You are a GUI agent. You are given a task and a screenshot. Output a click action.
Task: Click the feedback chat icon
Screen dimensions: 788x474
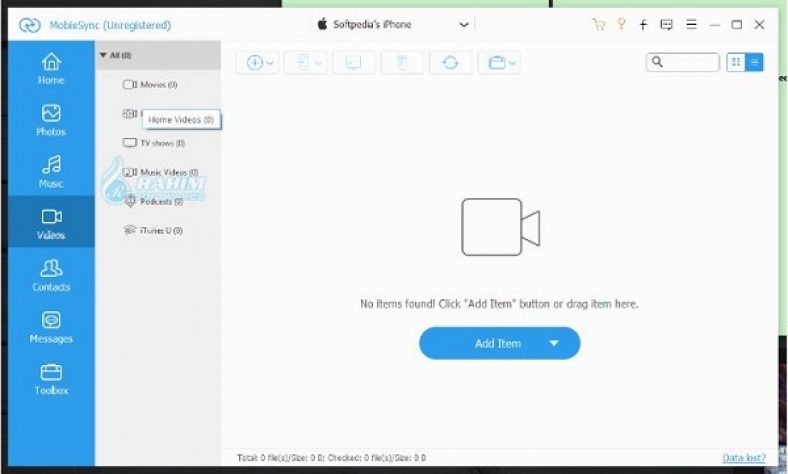666,25
